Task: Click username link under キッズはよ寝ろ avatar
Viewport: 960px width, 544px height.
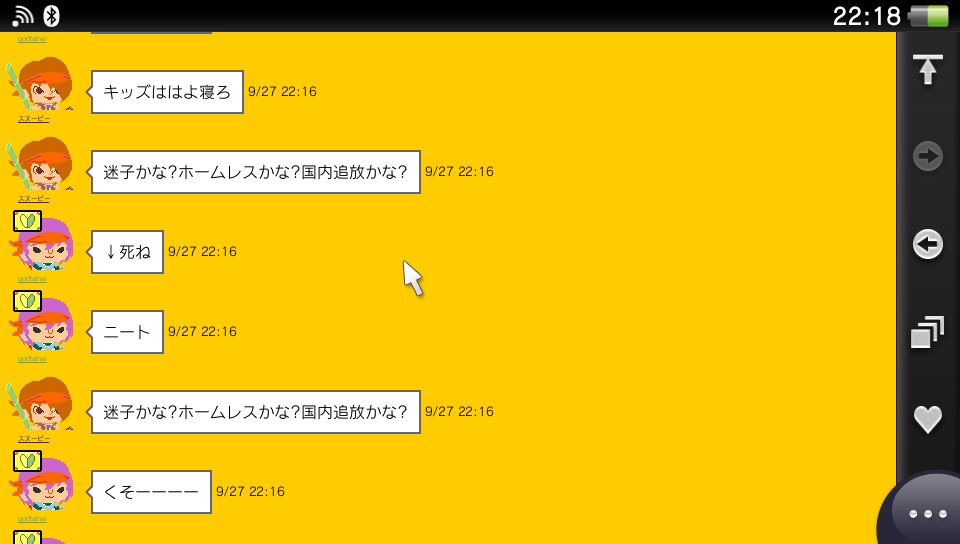Action: [34, 119]
